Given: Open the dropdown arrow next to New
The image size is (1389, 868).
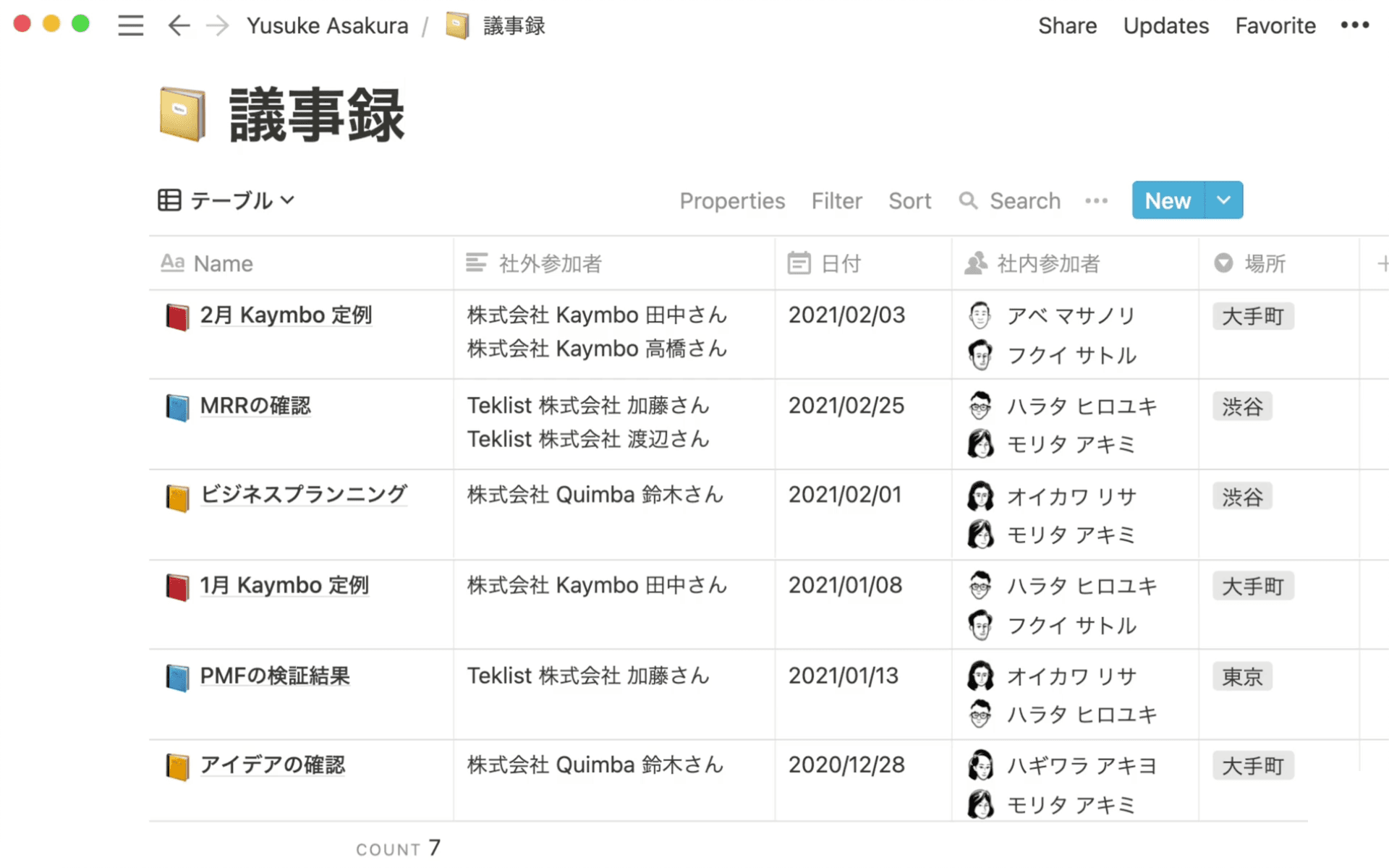Looking at the screenshot, I should click(1223, 200).
